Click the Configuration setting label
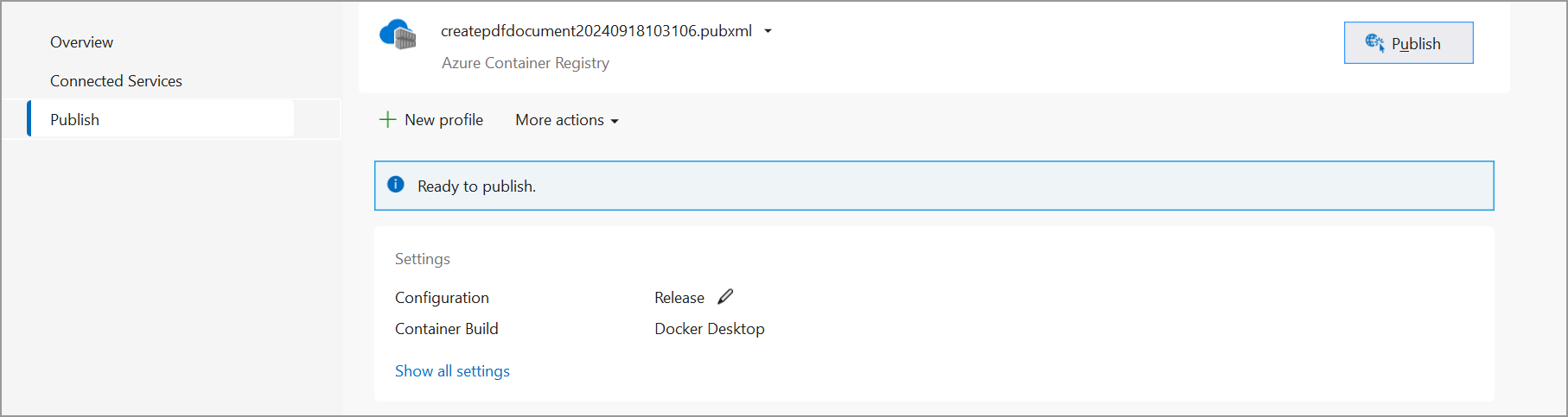 click(x=442, y=298)
